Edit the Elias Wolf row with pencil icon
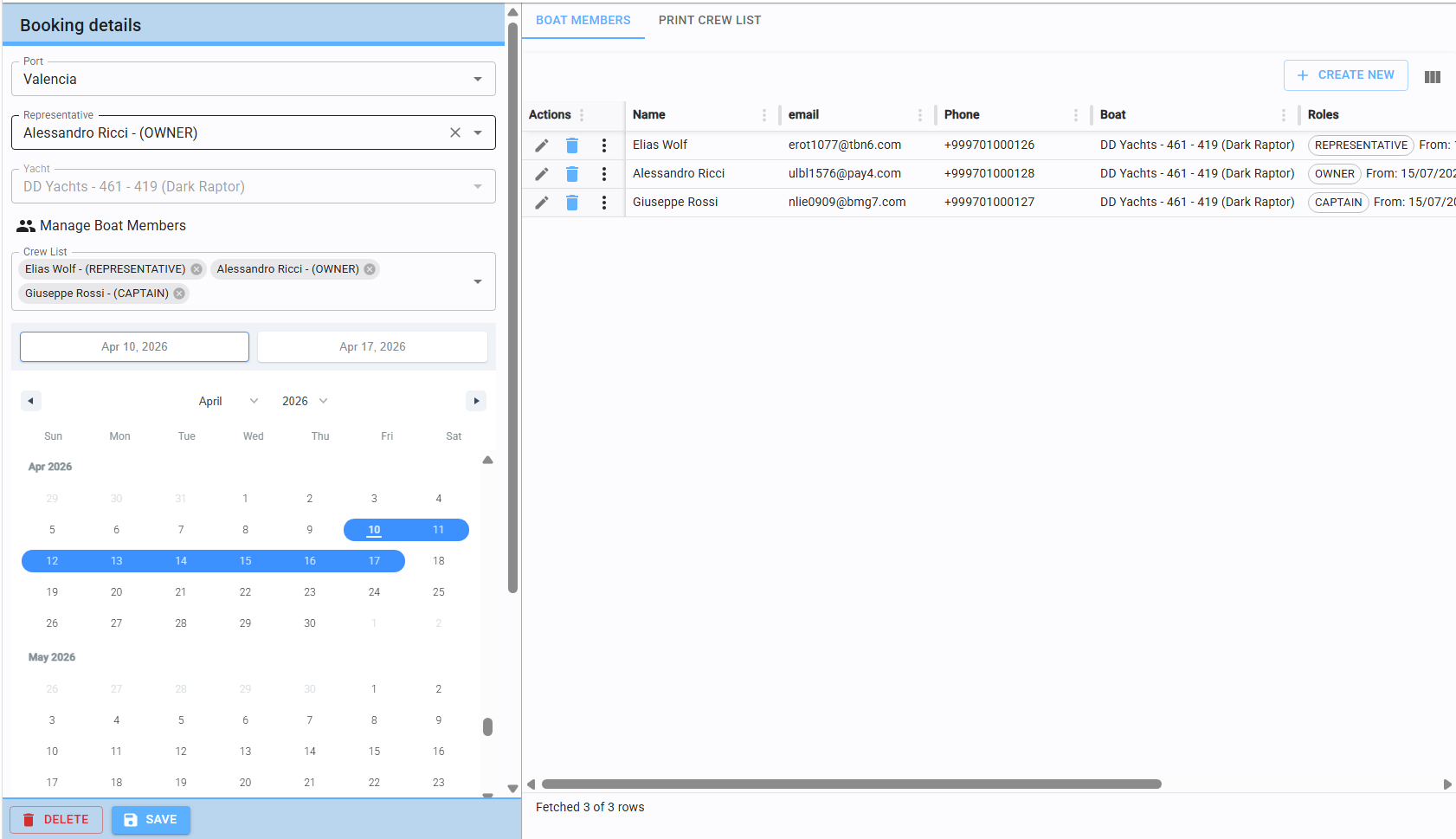This screenshot has height=839, width=1456. click(542, 145)
